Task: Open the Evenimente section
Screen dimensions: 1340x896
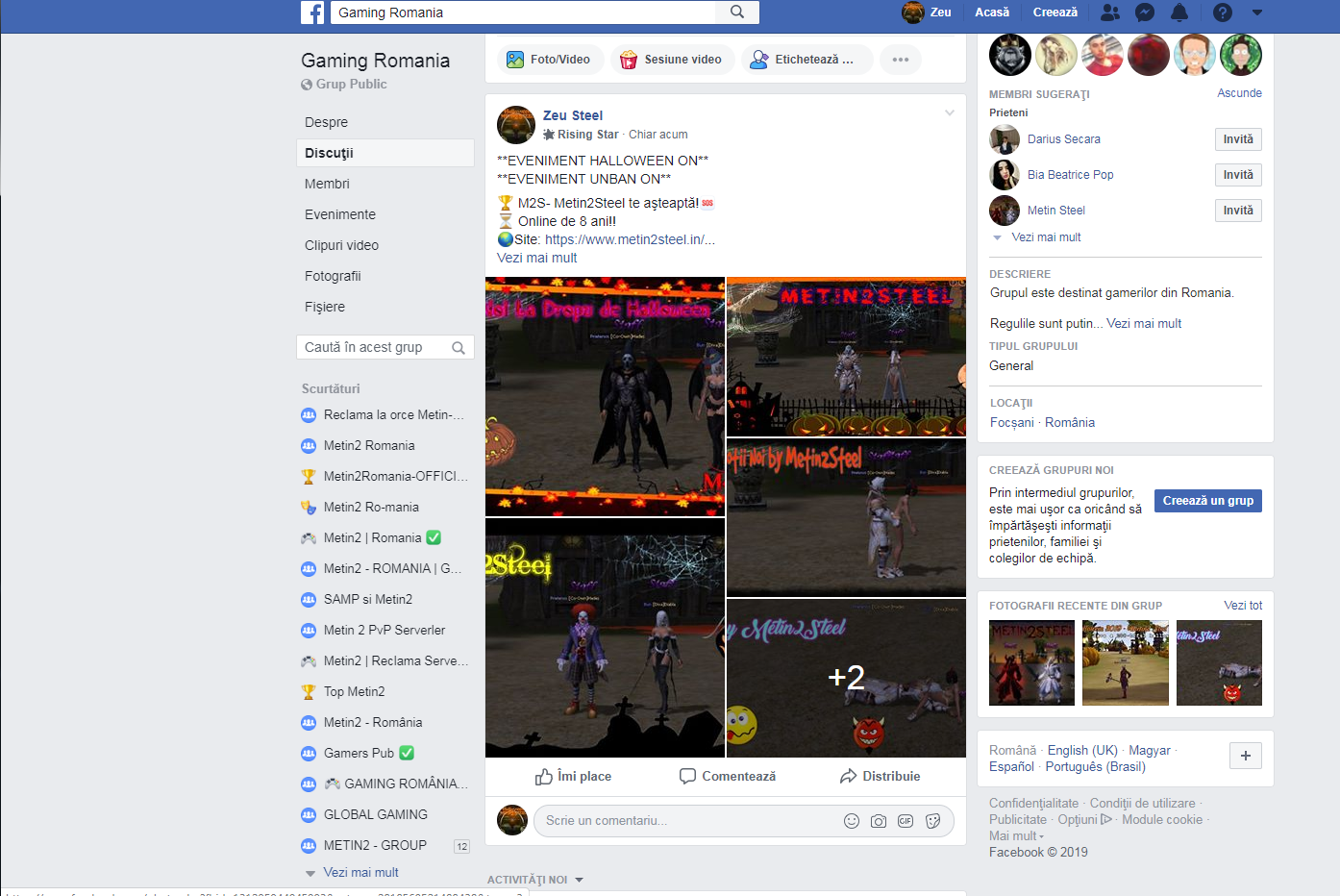Action: pyautogui.click(x=340, y=214)
